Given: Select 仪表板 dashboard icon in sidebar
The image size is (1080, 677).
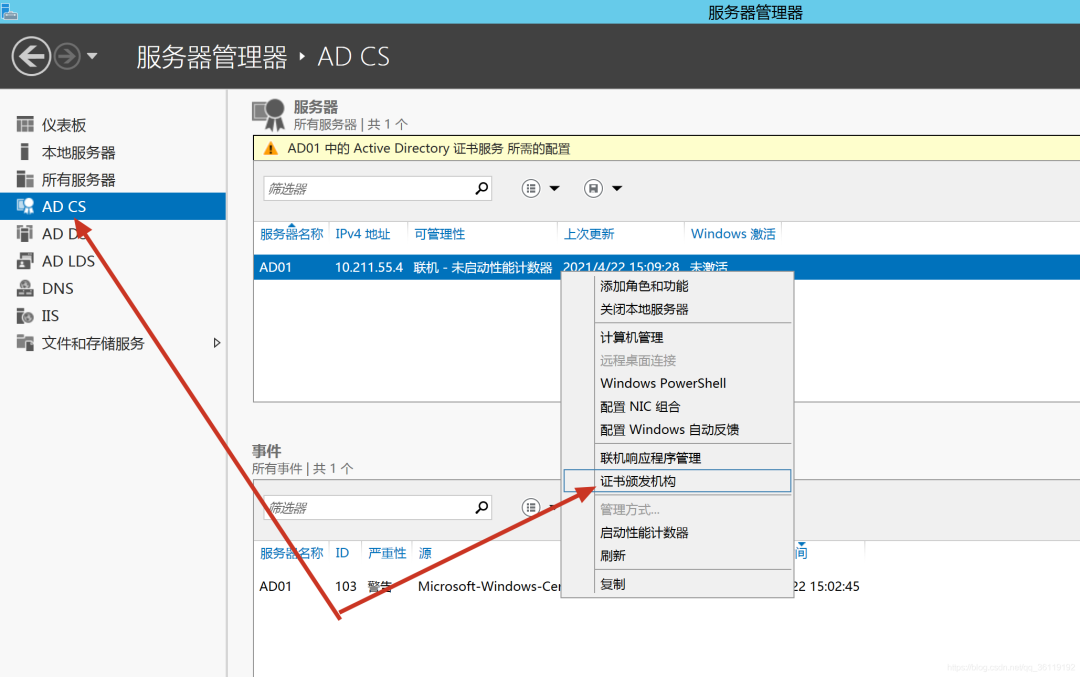Looking at the screenshot, I should (25, 125).
